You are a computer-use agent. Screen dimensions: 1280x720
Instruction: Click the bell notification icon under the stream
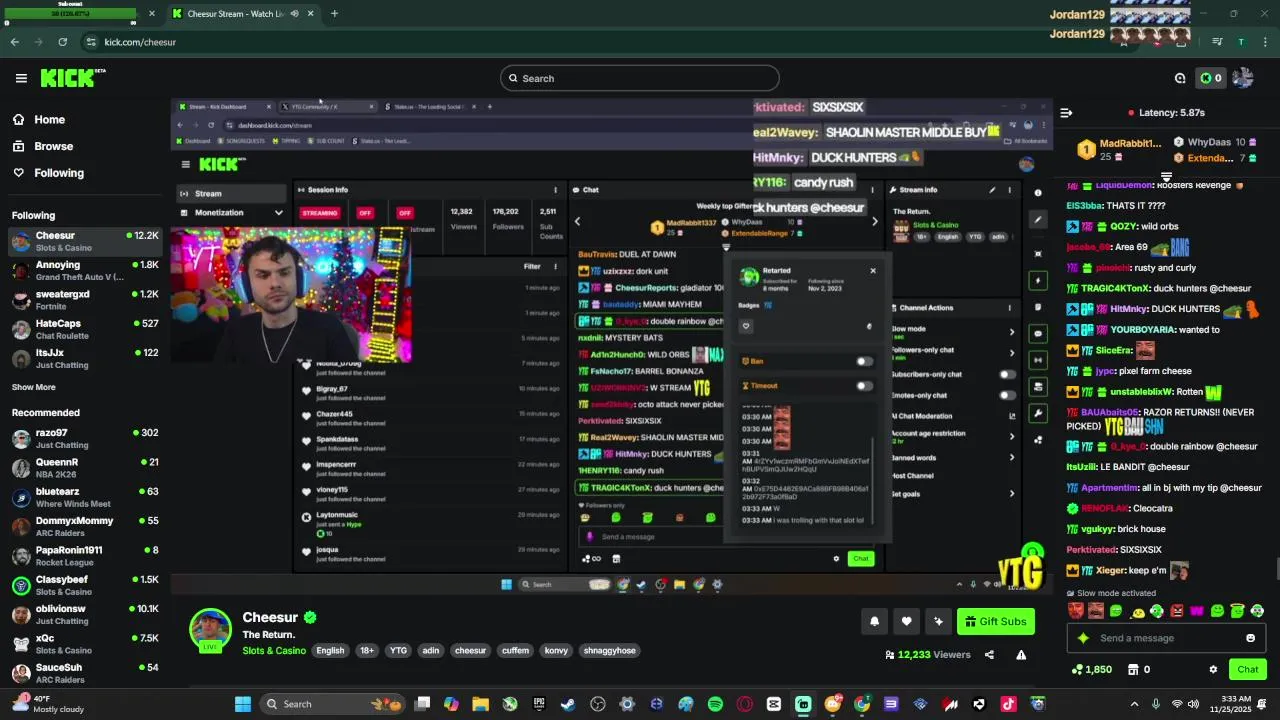pos(874,621)
